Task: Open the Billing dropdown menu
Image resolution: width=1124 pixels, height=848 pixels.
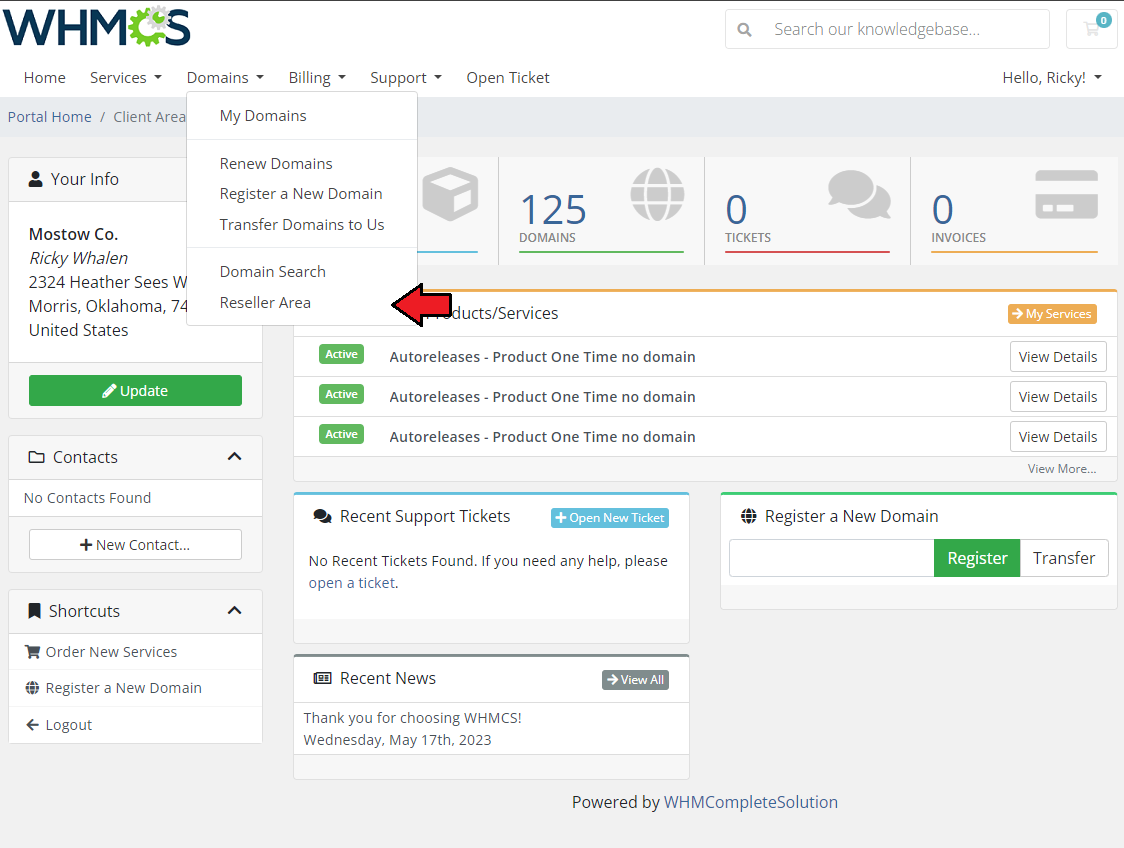Action: pyautogui.click(x=317, y=77)
